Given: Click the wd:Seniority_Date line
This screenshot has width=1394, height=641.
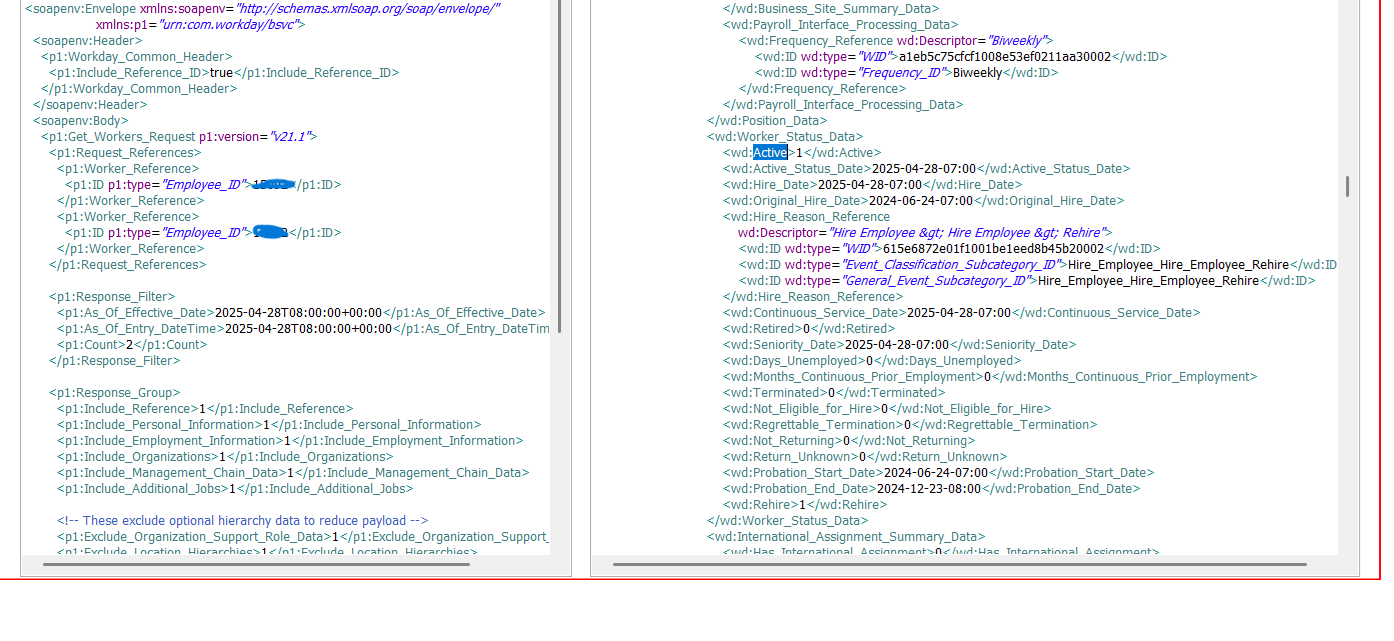Looking at the screenshot, I should coord(900,344).
